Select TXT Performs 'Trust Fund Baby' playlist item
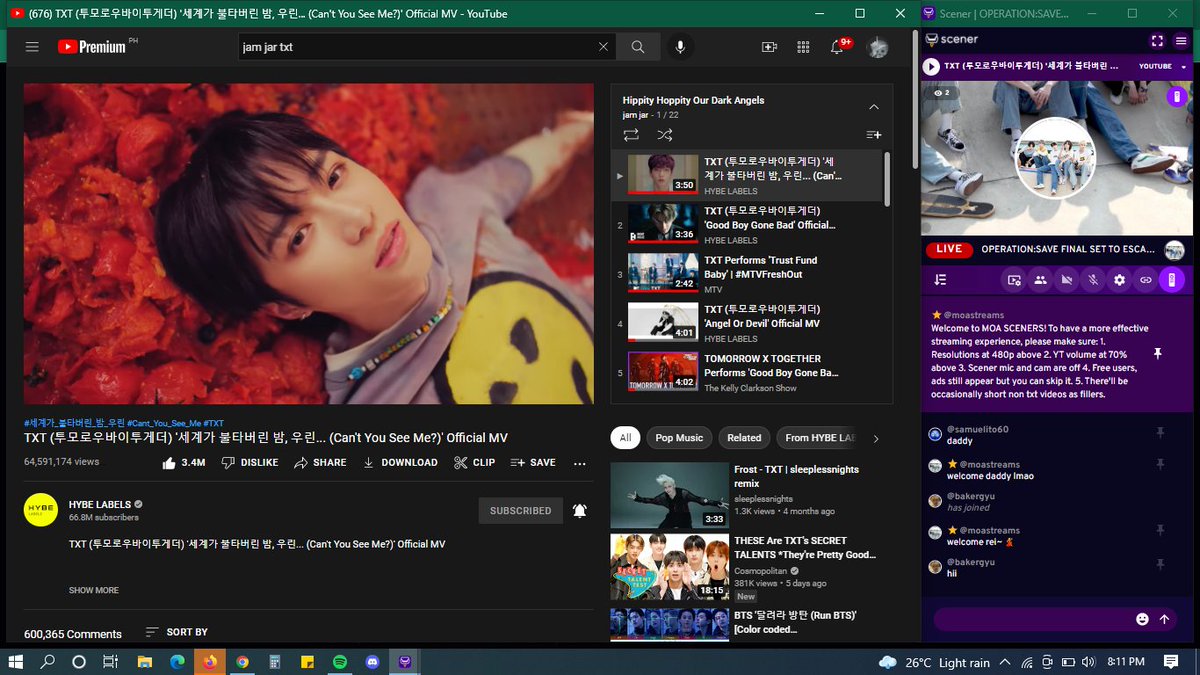 pos(747,274)
